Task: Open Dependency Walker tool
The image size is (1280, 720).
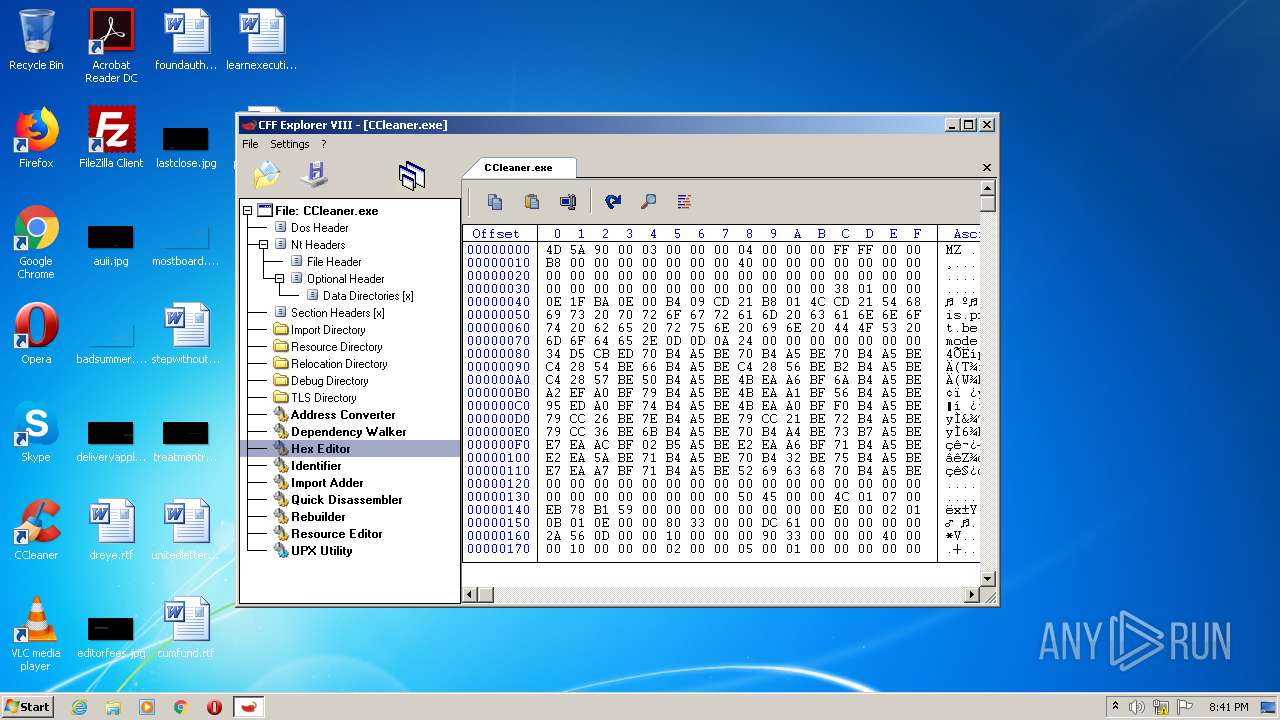Action: [349, 432]
